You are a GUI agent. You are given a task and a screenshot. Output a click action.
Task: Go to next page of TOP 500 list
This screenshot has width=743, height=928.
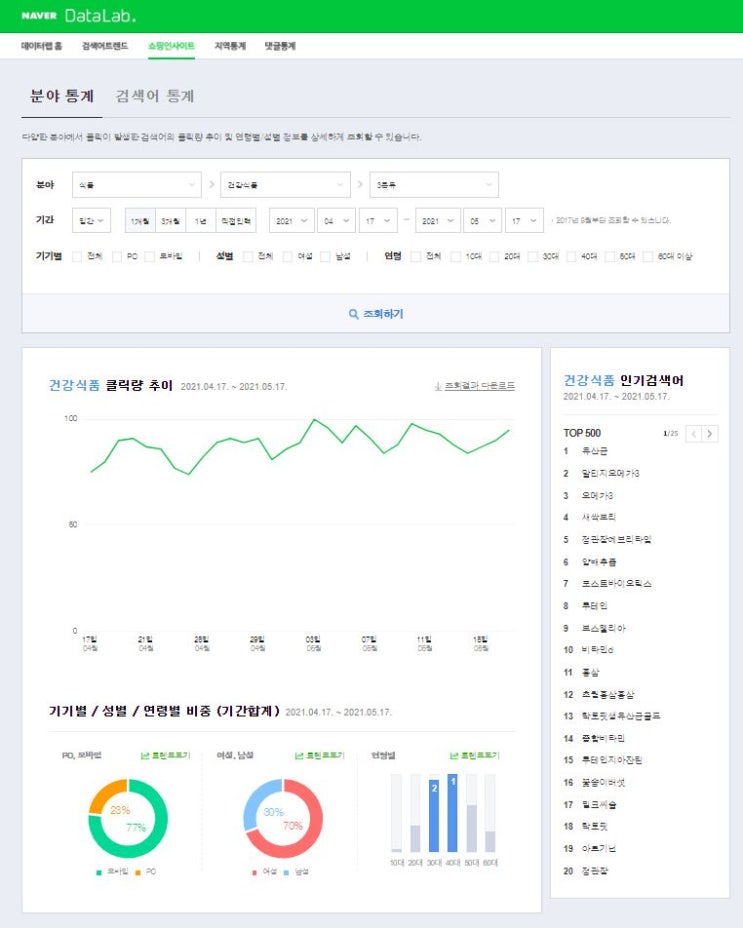tap(710, 434)
